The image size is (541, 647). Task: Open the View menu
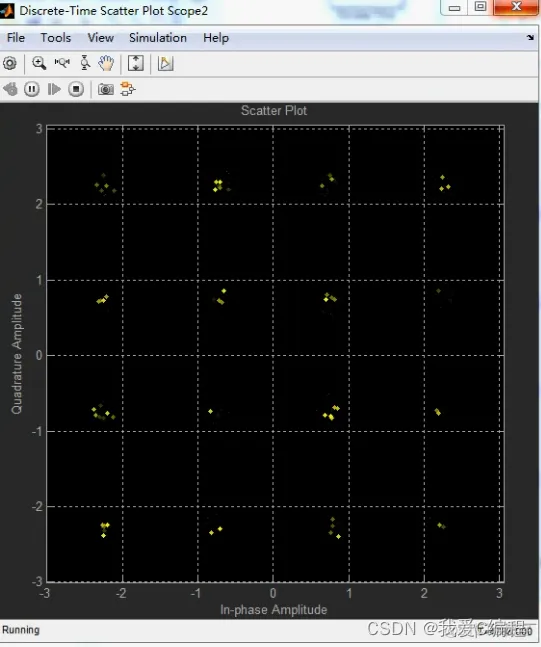tap(101, 38)
